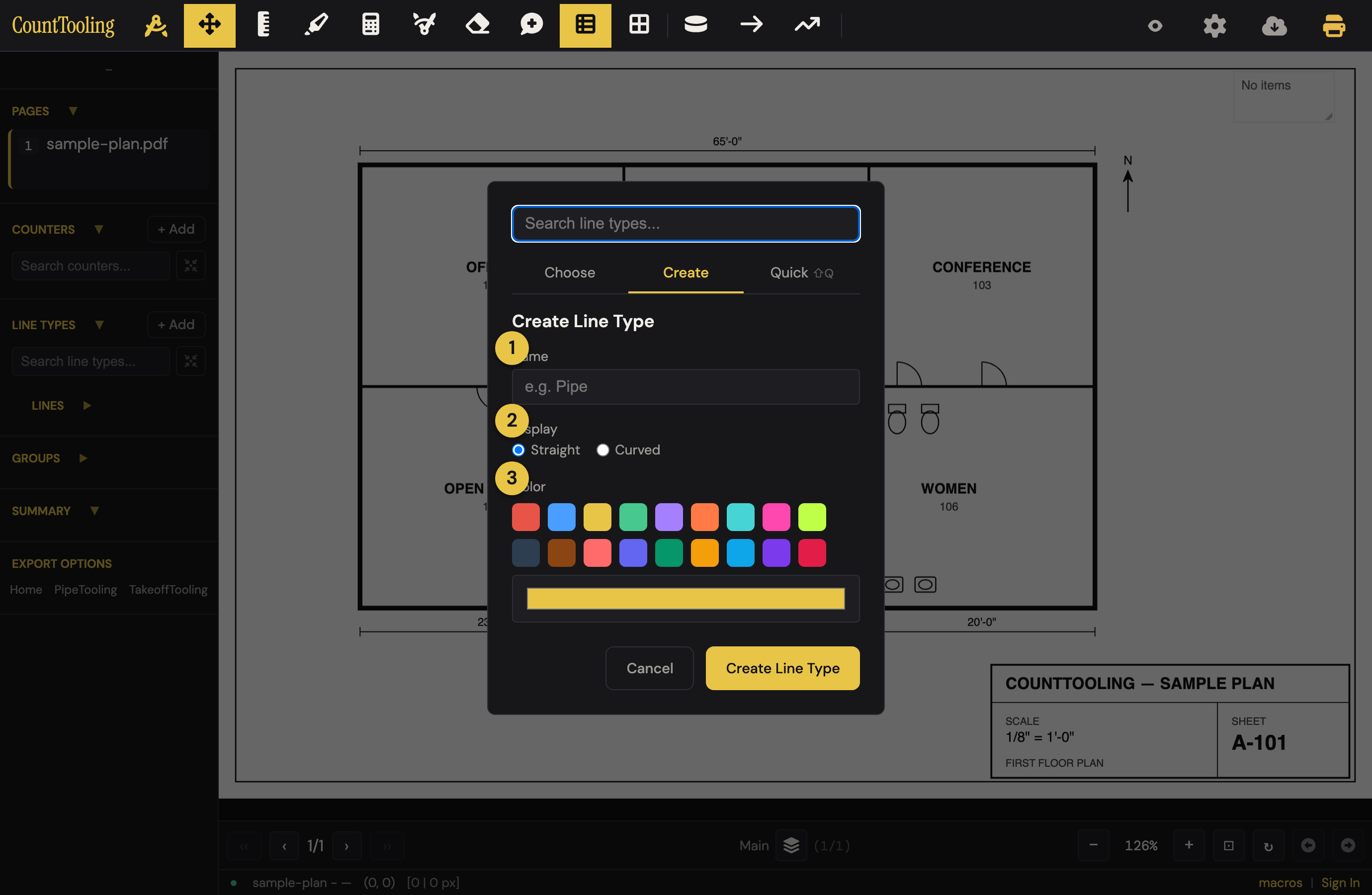1372x895 pixels.
Task: Select Straight display radio
Action: [x=518, y=450]
